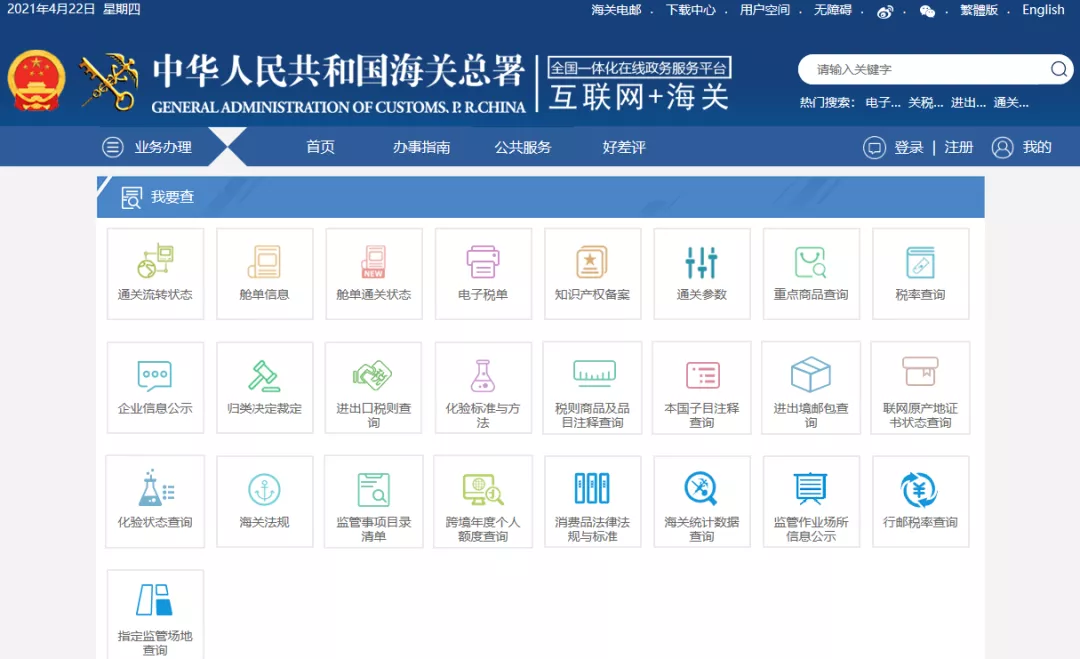Select 进出口税则查询 icon

[373, 375]
